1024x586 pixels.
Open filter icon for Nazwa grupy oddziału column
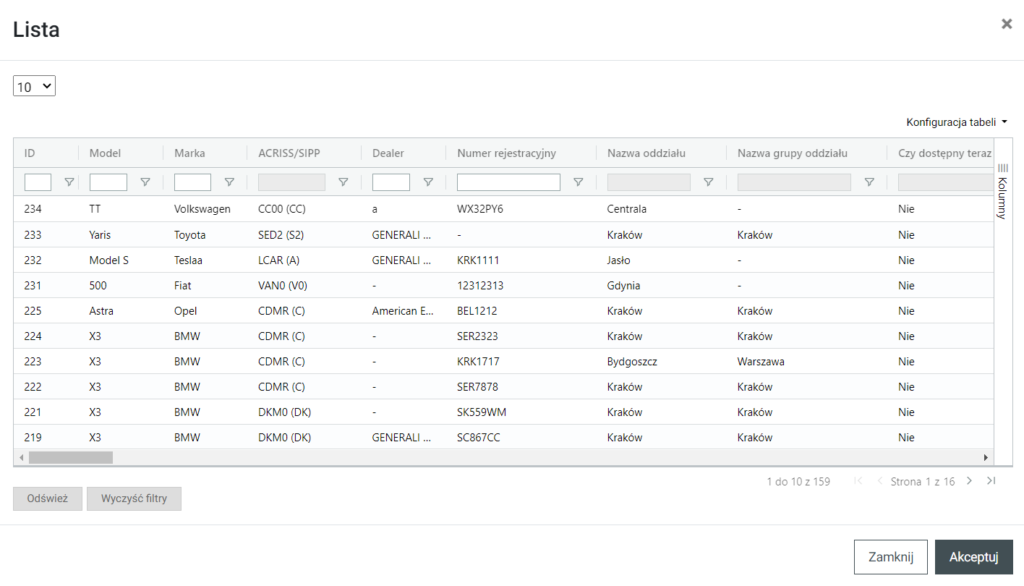[x=869, y=182]
